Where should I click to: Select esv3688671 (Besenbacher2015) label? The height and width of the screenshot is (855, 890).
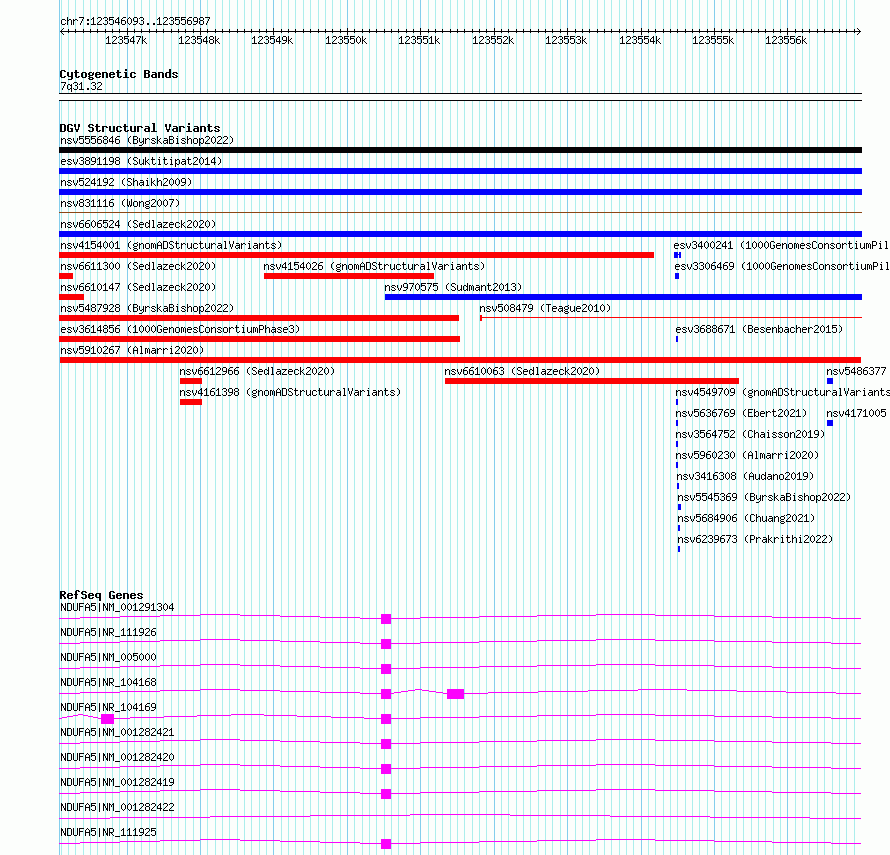(x=759, y=329)
